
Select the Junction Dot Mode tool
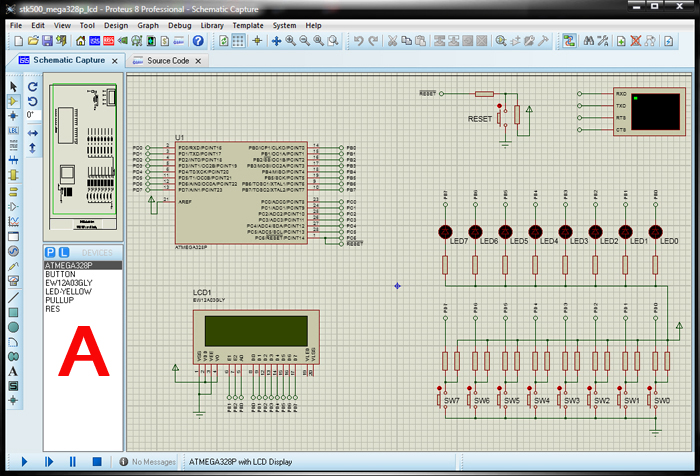tap(13, 116)
